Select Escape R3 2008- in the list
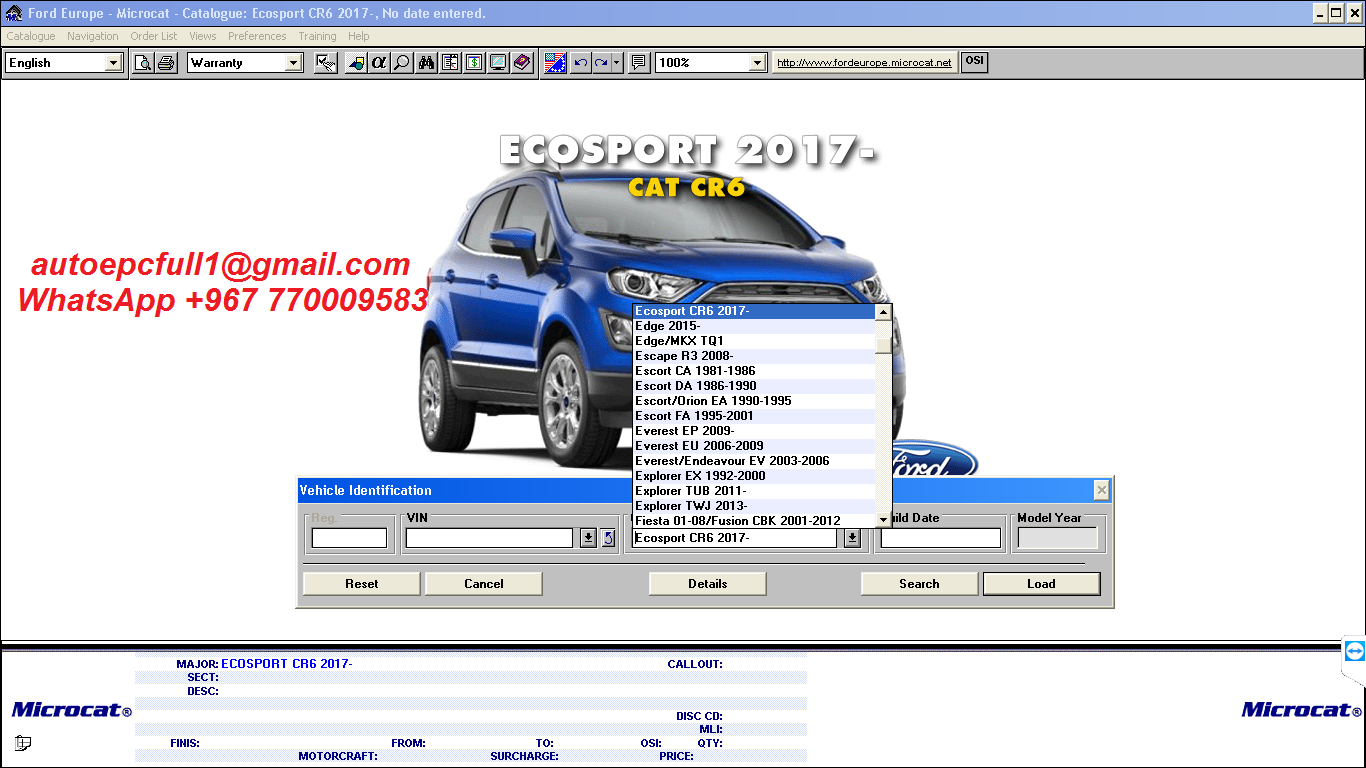The height and width of the screenshot is (768, 1366). tap(754, 356)
